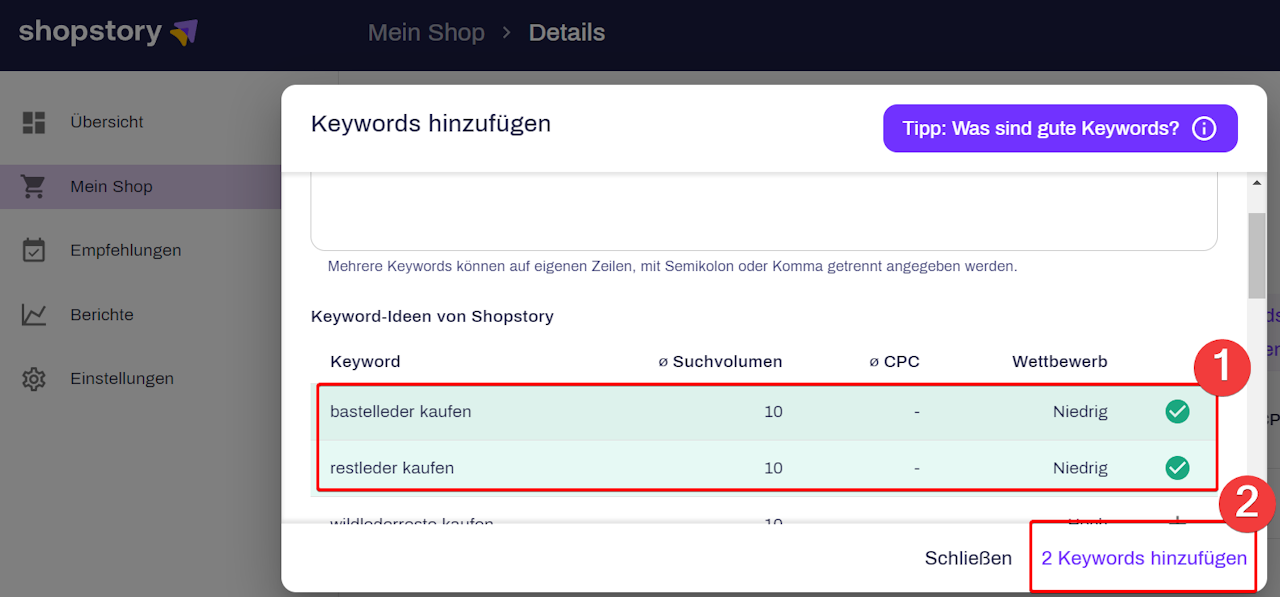Open Empfehlungen in the sidebar
The width and height of the screenshot is (1280, 597).
click(x=125, y=250)
